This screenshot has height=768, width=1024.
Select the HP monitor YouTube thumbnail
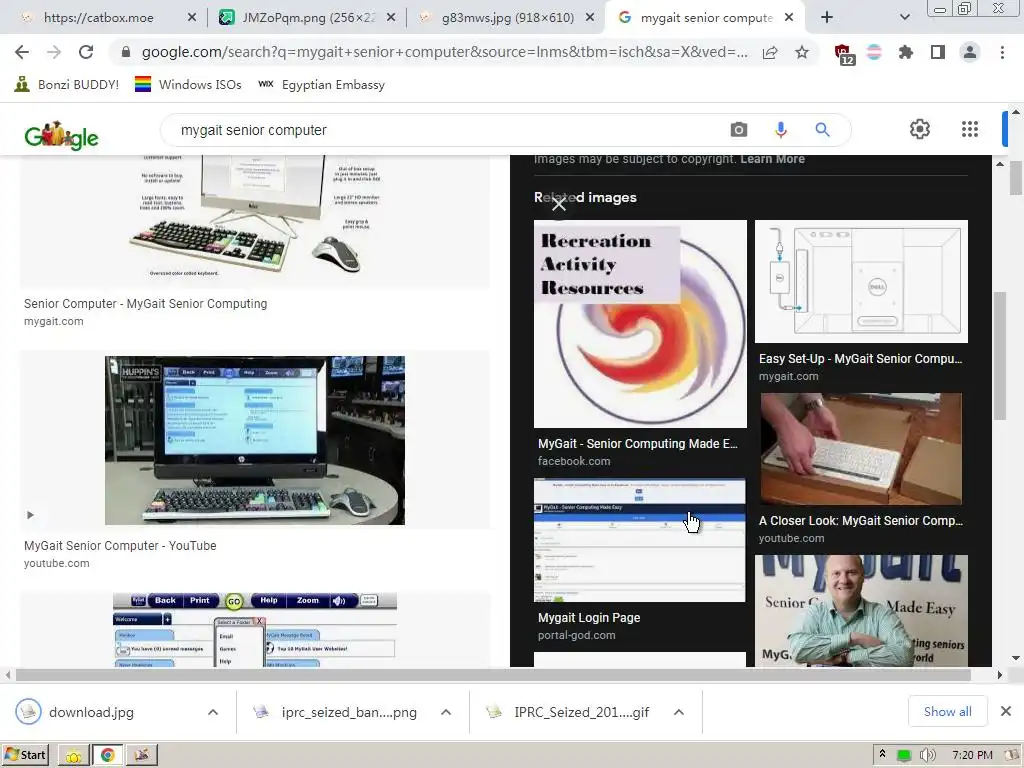coord(255,440)
